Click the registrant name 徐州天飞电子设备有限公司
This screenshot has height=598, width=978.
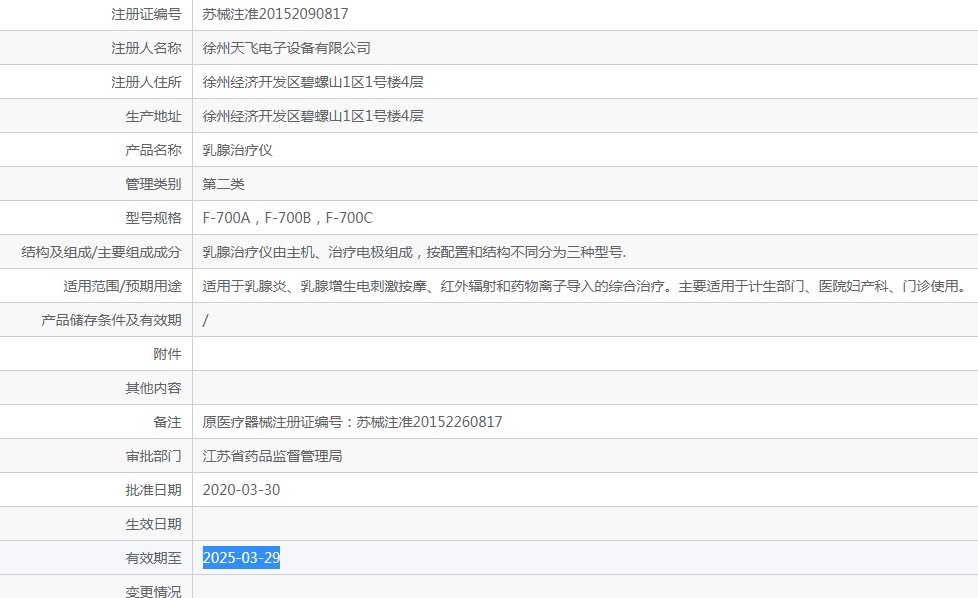click(x=286, y=48)
